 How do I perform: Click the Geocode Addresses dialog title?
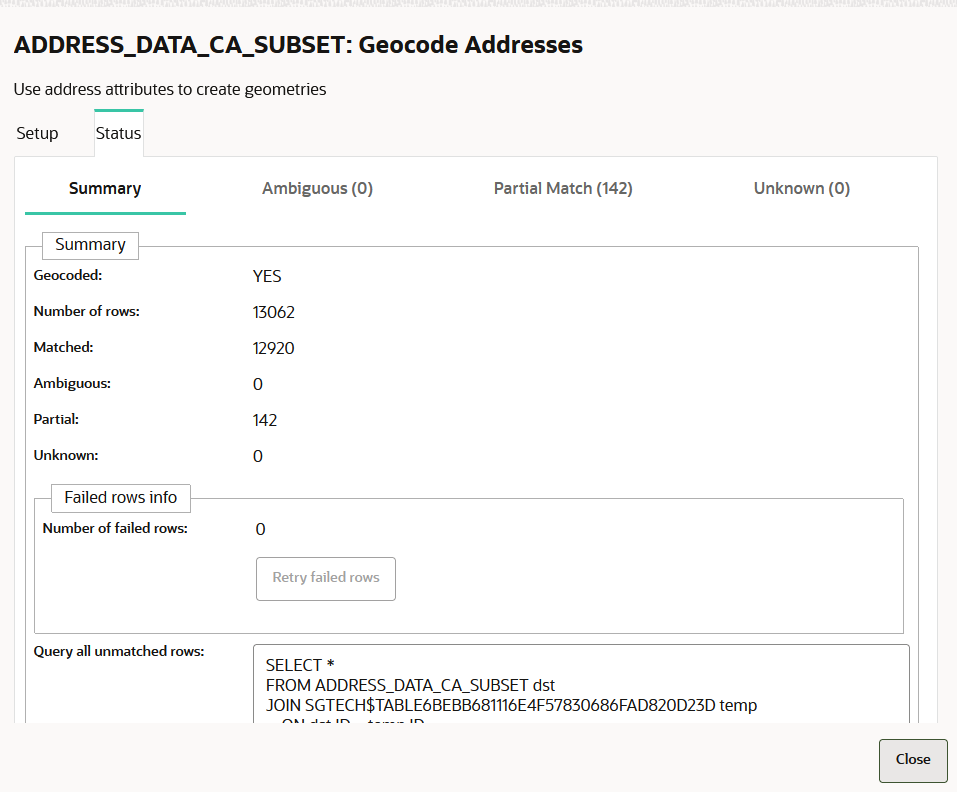pyautogui.click(x=297, y=45)
